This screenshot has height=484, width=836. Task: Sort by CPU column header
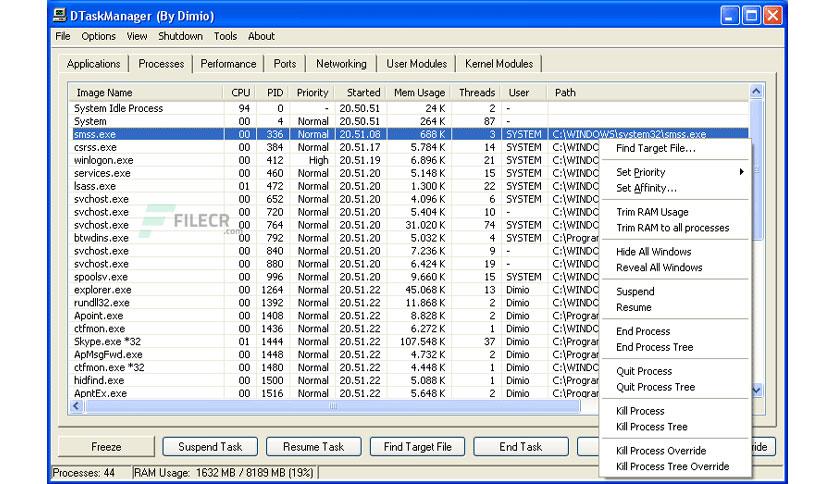239,93
